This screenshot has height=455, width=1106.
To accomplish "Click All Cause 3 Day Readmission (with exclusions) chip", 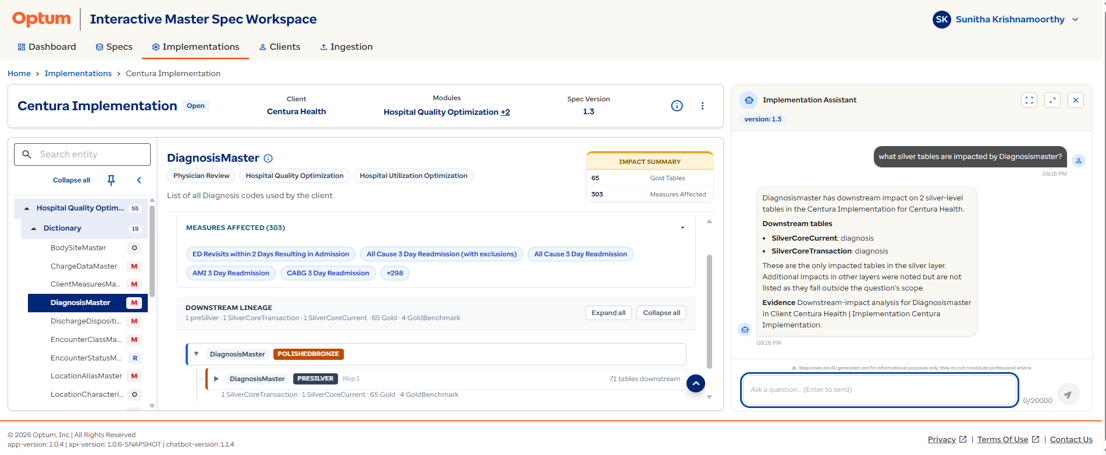I will tap(442, 254).
